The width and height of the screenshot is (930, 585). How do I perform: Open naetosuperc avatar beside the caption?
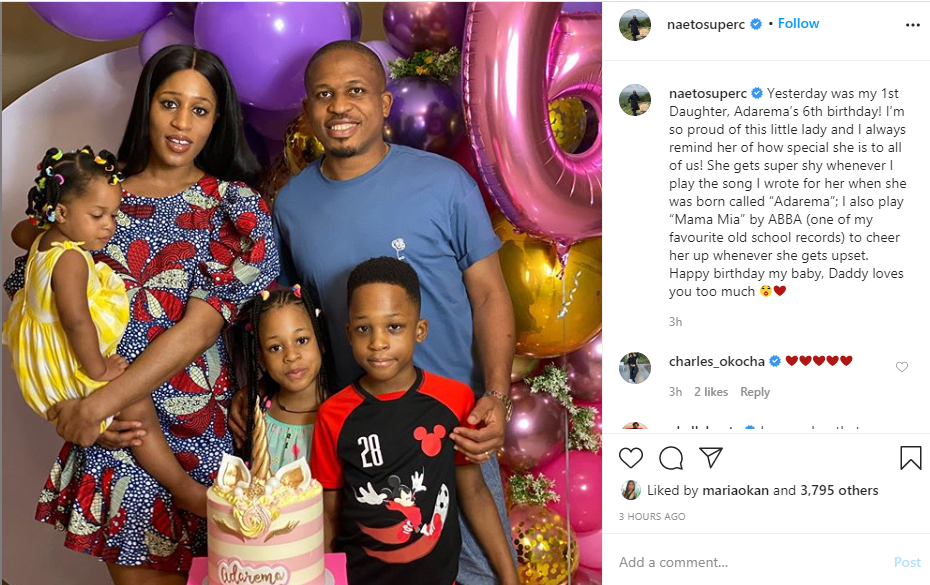(x=635, y=100)
